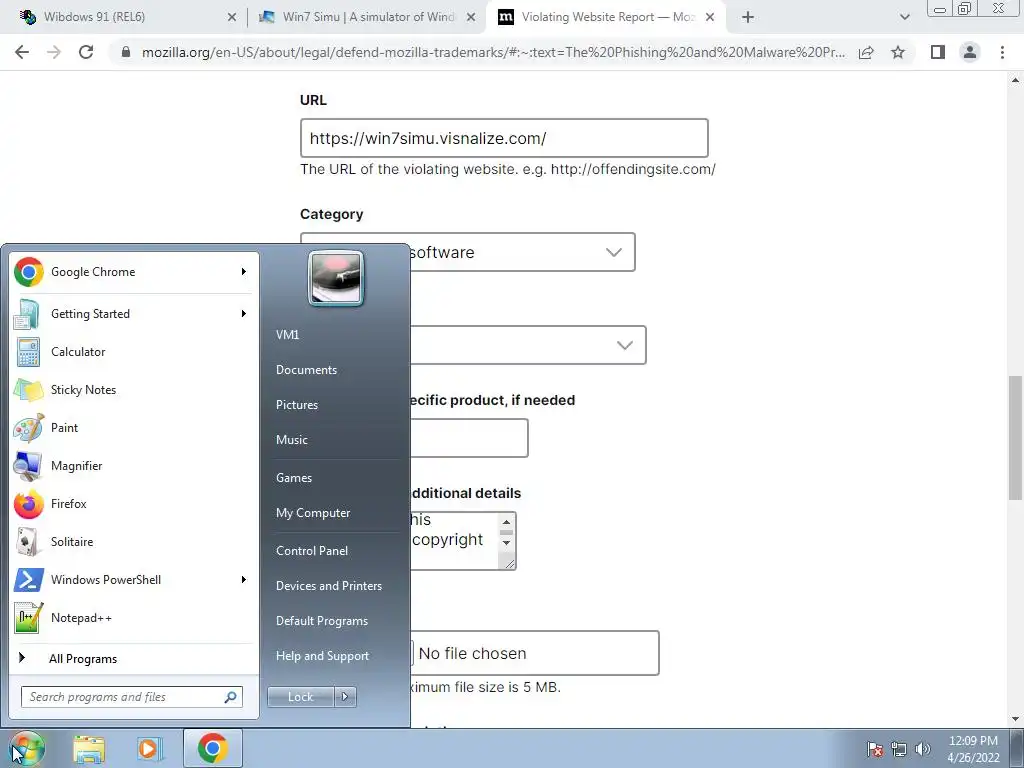Select Violating Website Report tab
The image size is (1024, 768).
[x=605, y=17]
